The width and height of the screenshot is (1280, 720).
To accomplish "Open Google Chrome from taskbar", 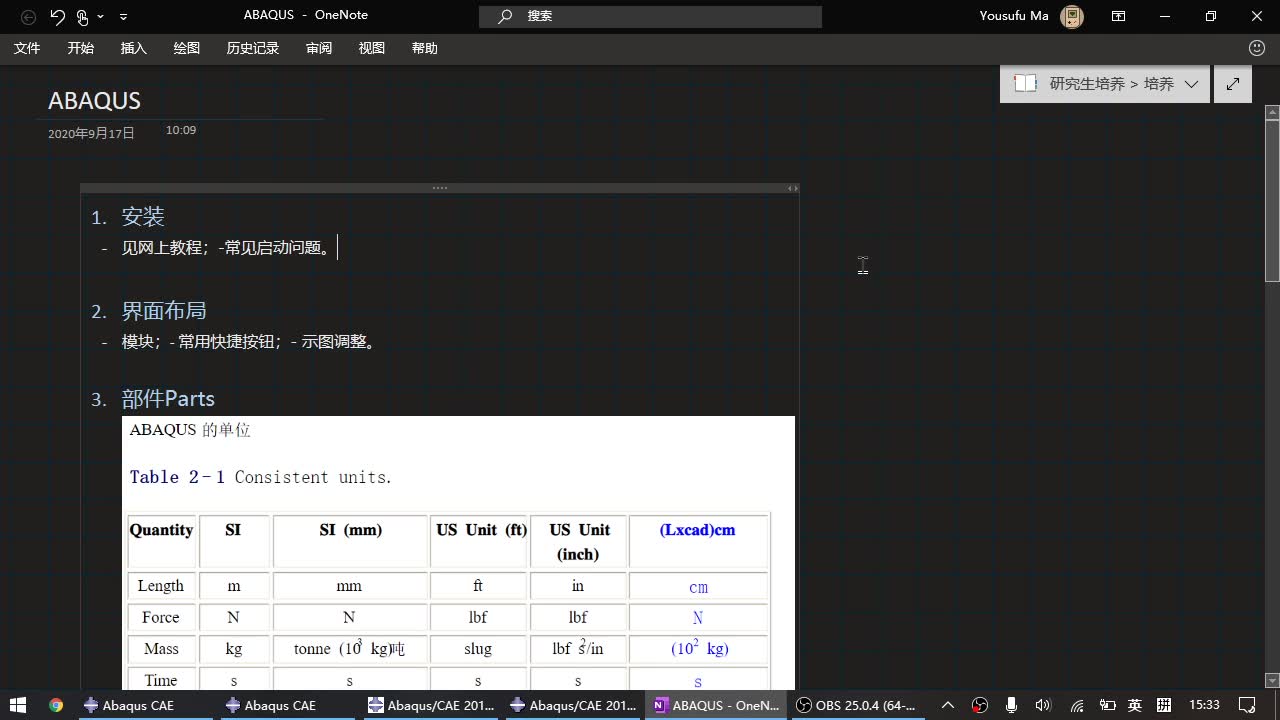I will pyautogui.click(x=56, y=705).
